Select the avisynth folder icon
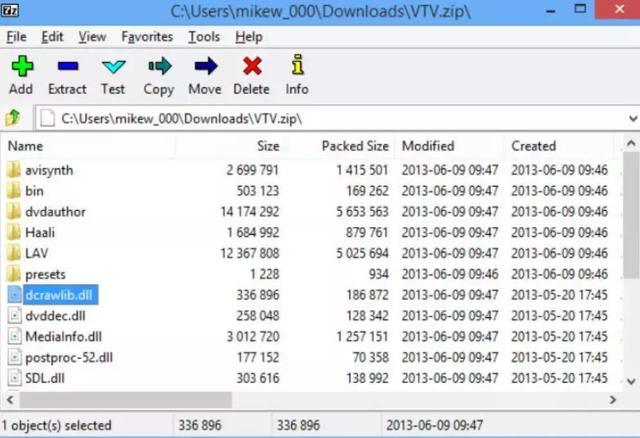Image resolution: width=640 pixels, height=438 pixels. point(14,169)
